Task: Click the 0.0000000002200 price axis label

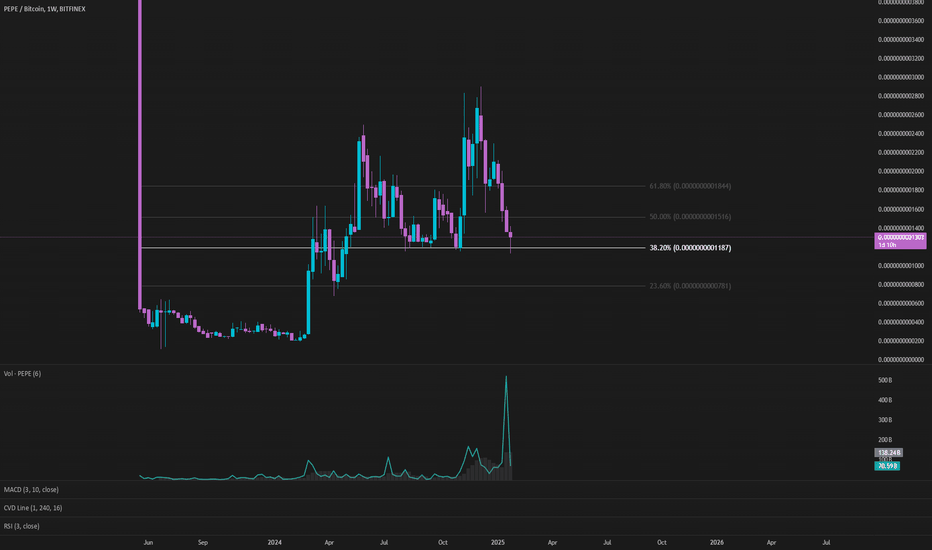Action: click(901, 153)
